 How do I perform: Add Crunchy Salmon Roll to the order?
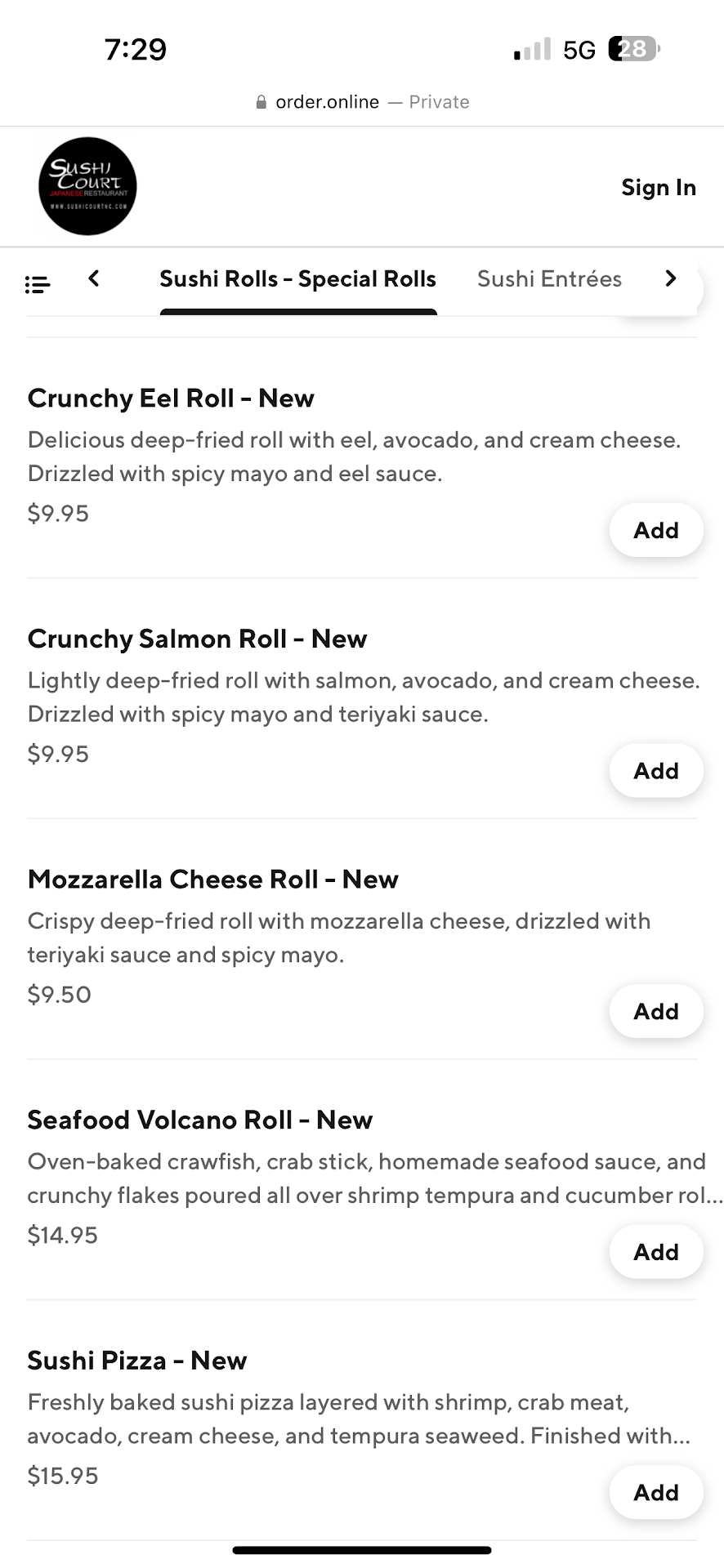[x=655, y=770]
